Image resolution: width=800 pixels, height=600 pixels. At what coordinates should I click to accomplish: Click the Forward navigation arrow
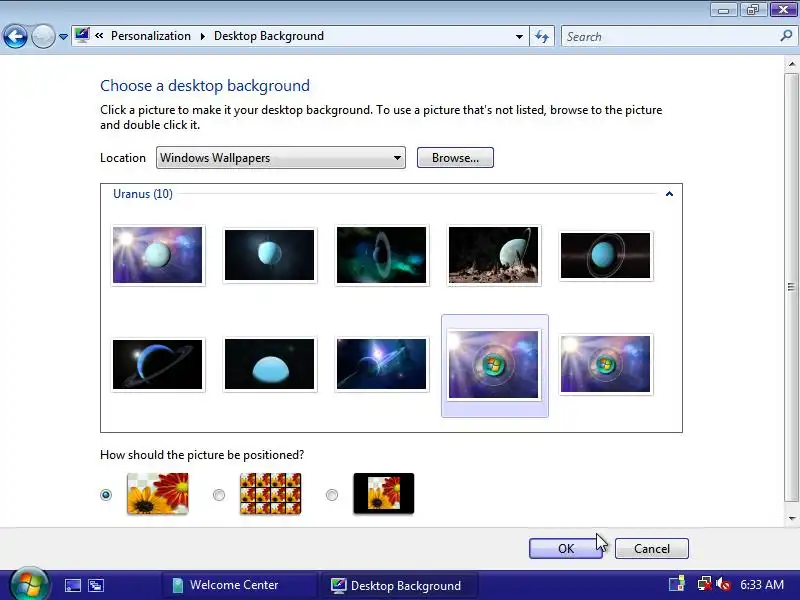(43, 36)
